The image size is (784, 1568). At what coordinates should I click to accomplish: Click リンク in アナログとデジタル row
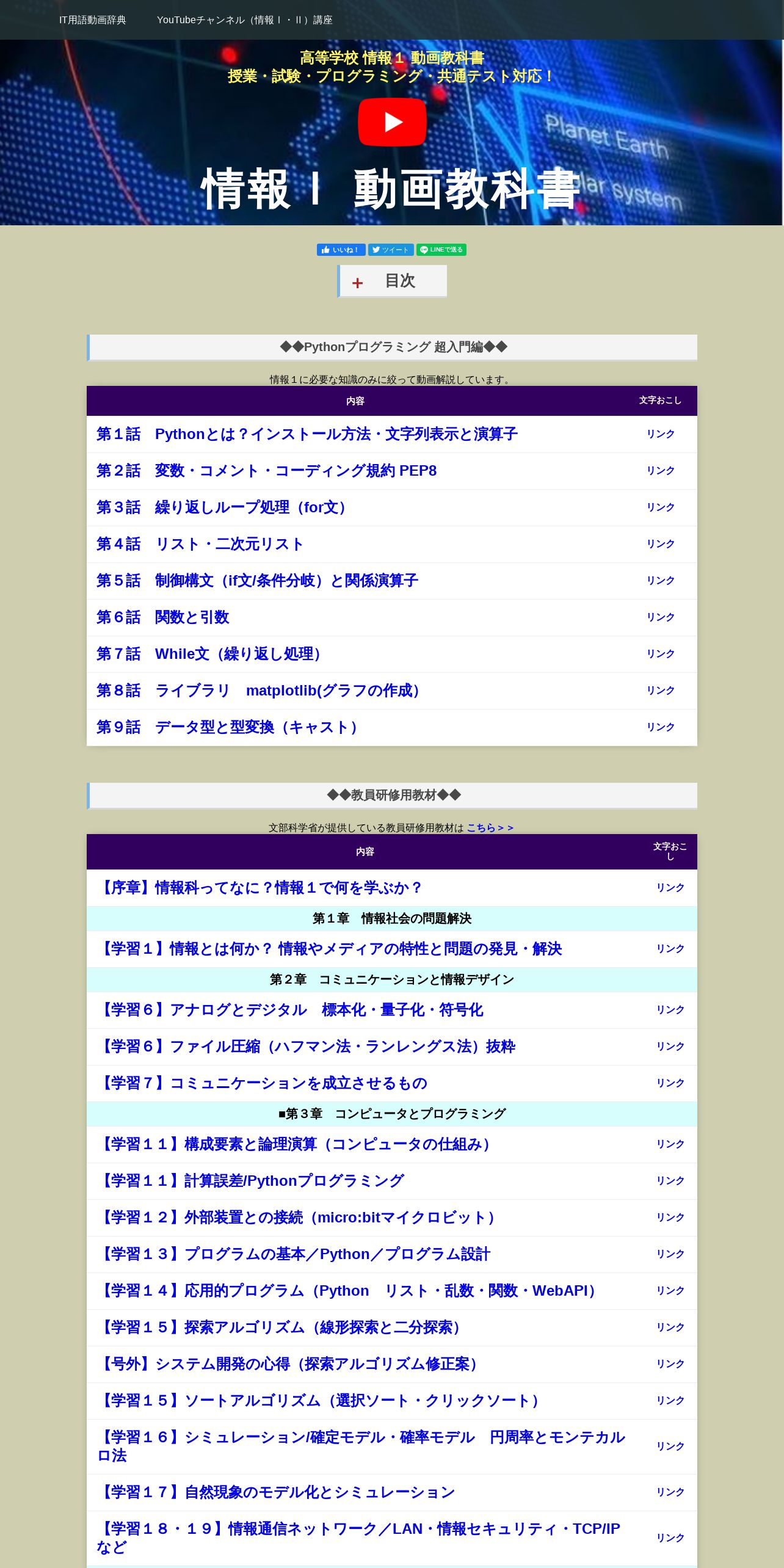[x=670, y=1010]
